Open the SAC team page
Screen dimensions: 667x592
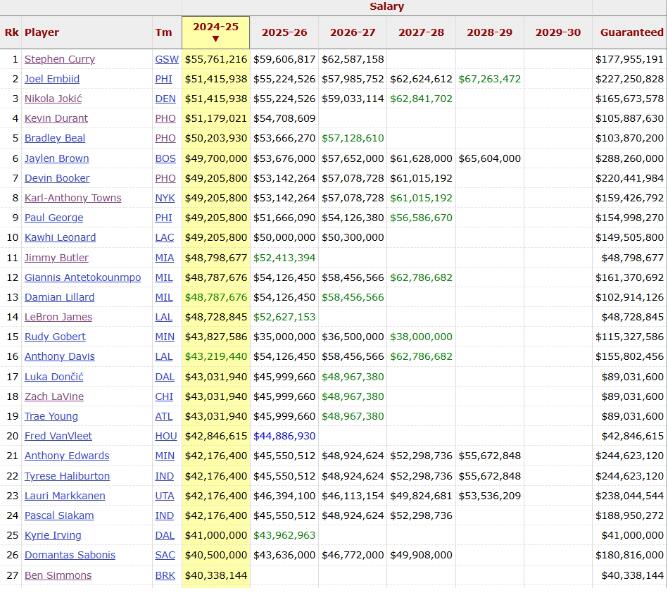point(165,555)
